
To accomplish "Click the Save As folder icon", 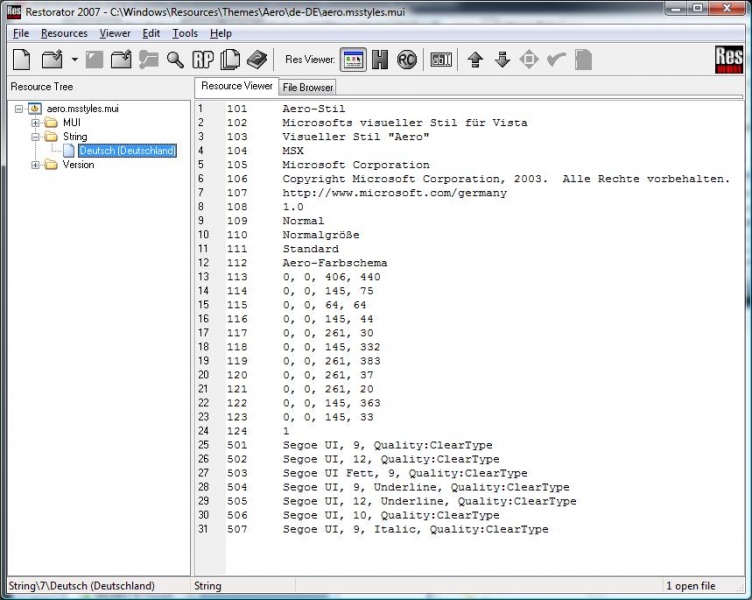I will coord(121,60).
